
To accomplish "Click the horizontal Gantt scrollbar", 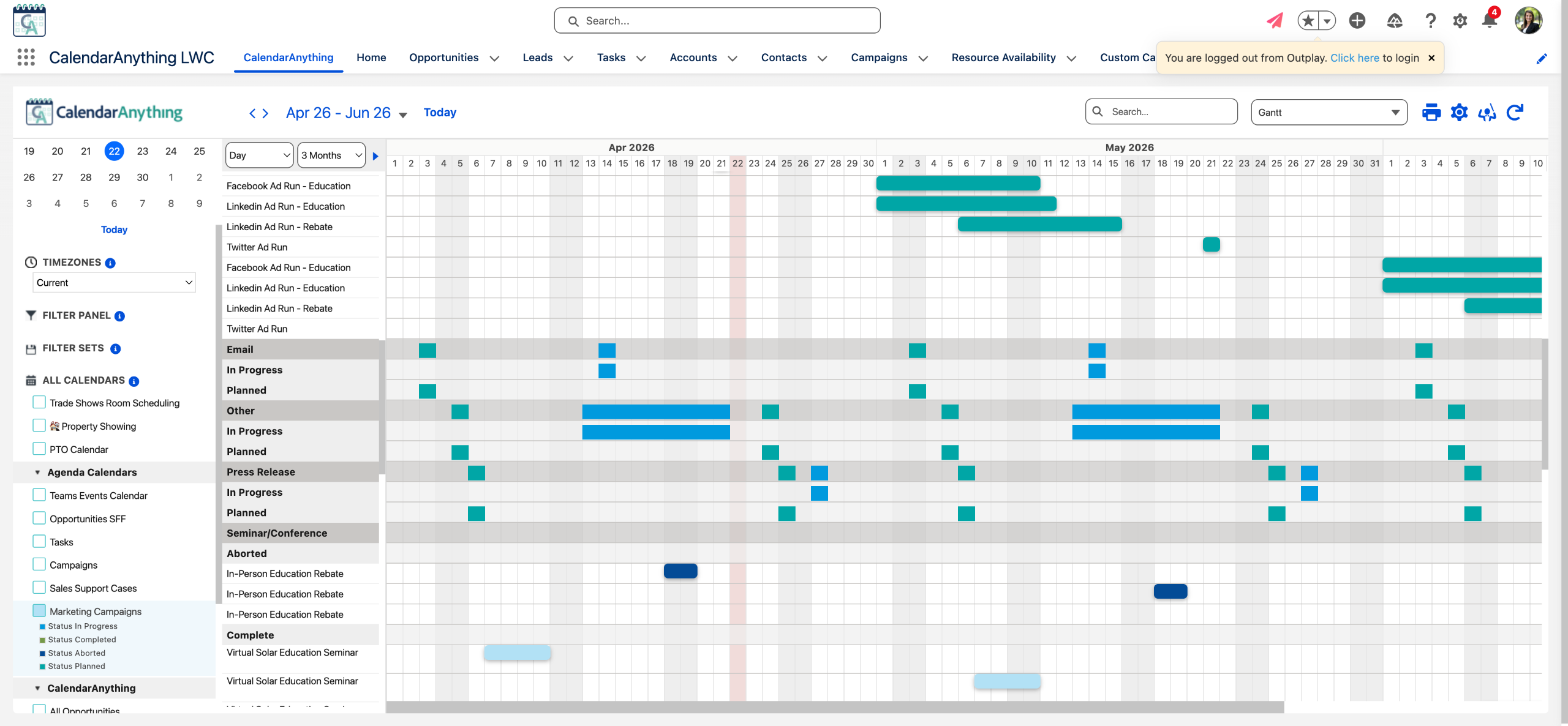I will point(834,708).
